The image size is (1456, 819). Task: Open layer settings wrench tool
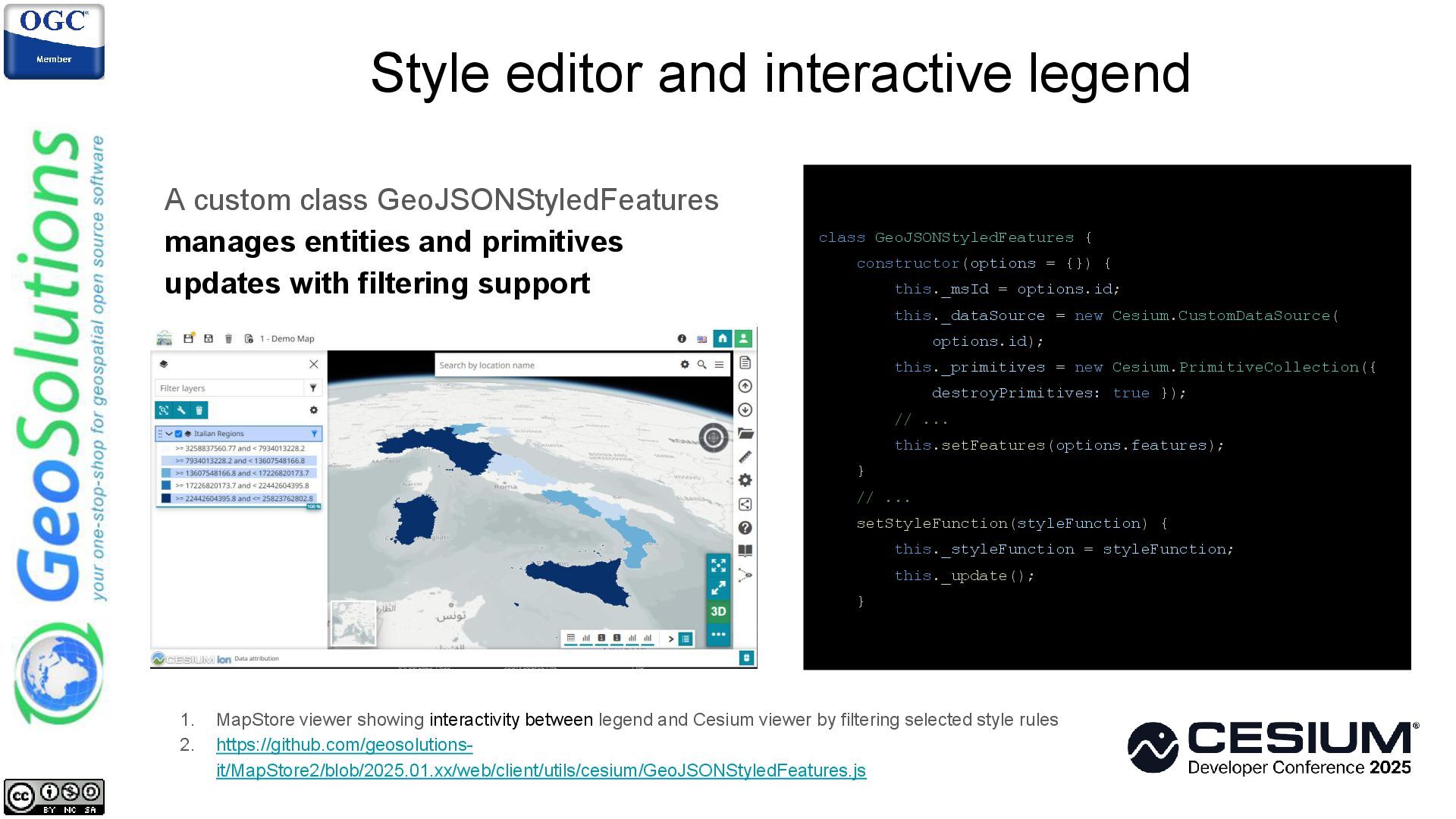click(181, 410)
